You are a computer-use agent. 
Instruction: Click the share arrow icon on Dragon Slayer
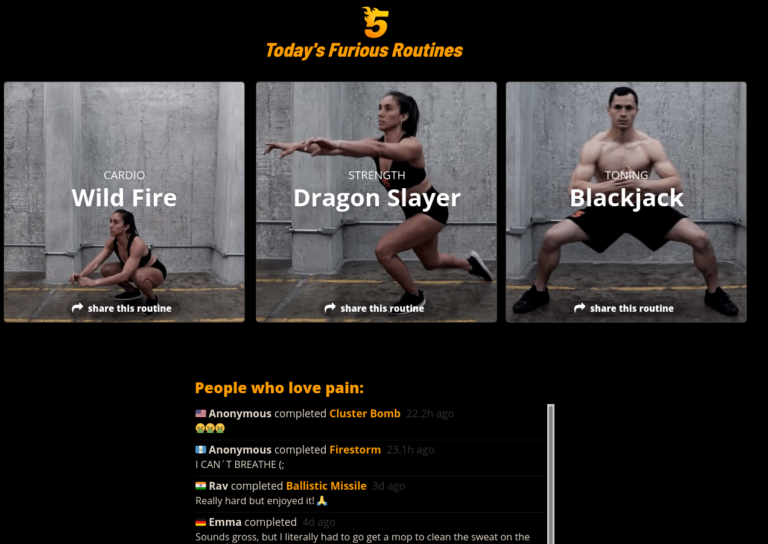click(330, 308)
